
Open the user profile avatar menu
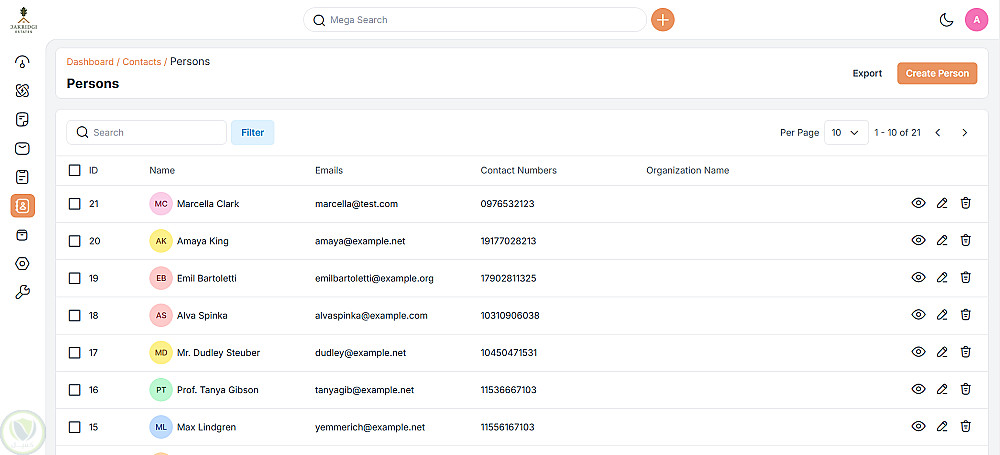point(977,20)
